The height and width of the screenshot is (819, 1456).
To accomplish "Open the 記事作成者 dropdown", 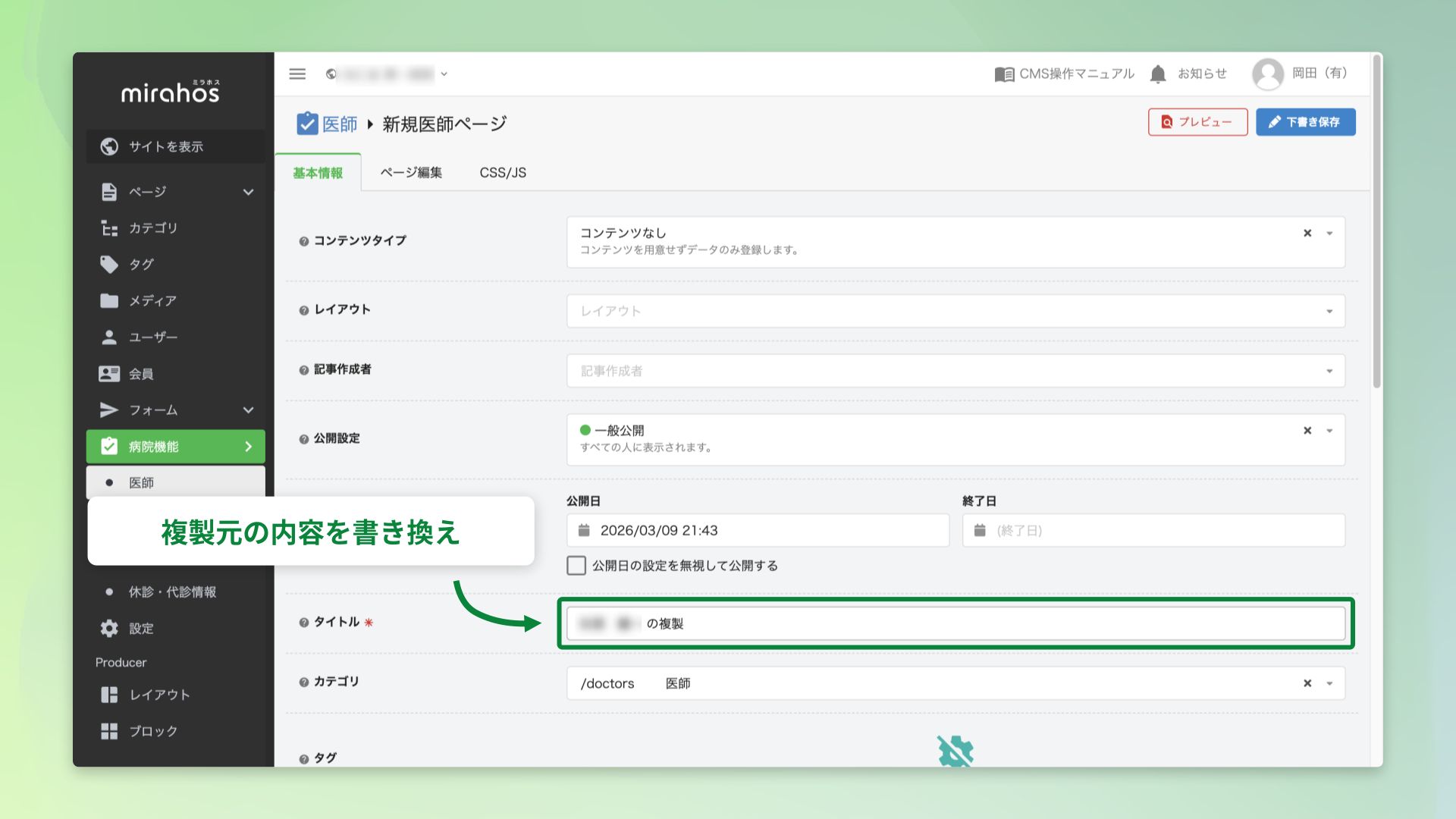I will click(x=955, y=371).
